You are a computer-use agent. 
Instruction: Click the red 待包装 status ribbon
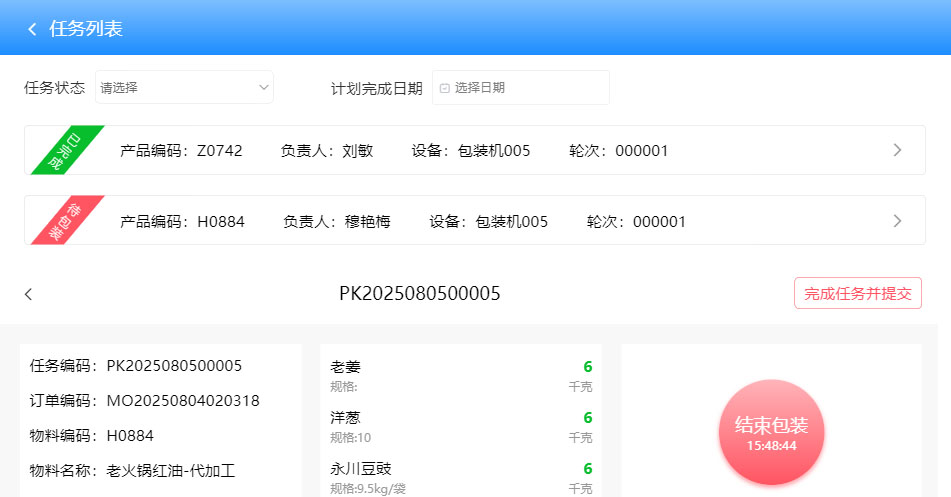[x=65, y=221]
